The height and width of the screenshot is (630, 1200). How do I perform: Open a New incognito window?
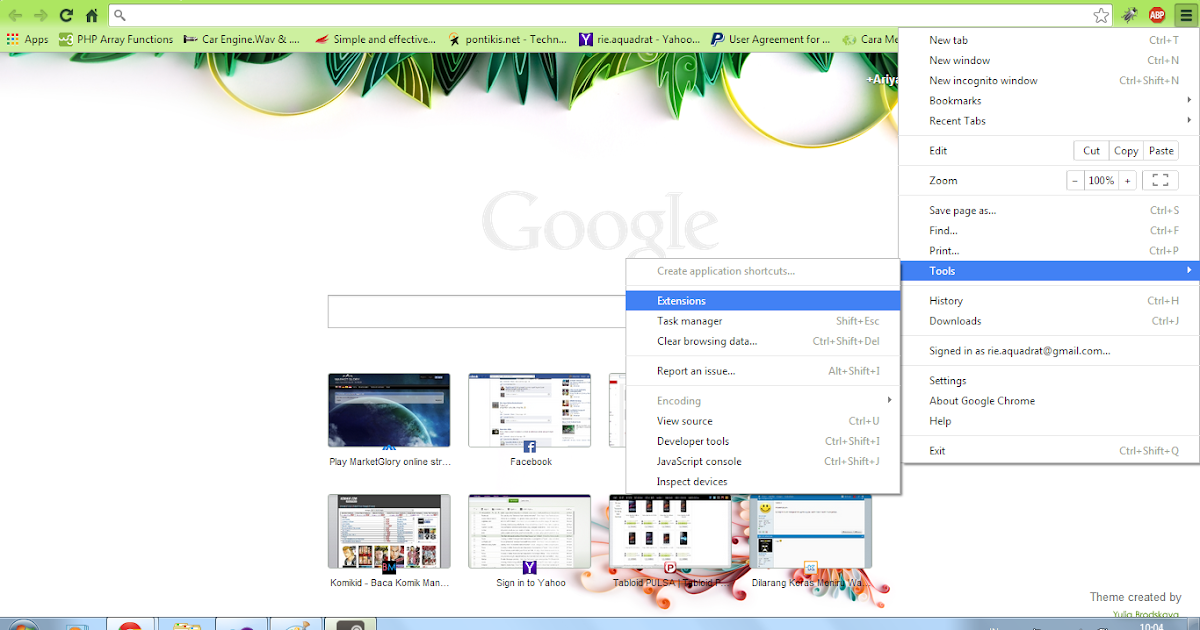1048,80
